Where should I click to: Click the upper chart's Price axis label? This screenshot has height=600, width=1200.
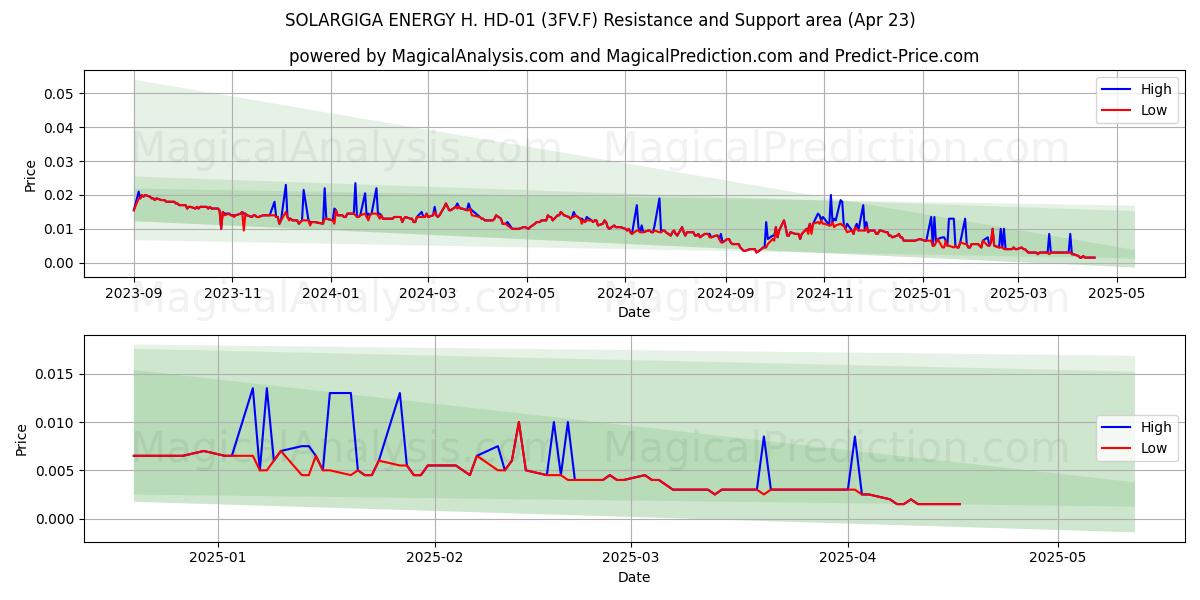[x=30, y=175]
